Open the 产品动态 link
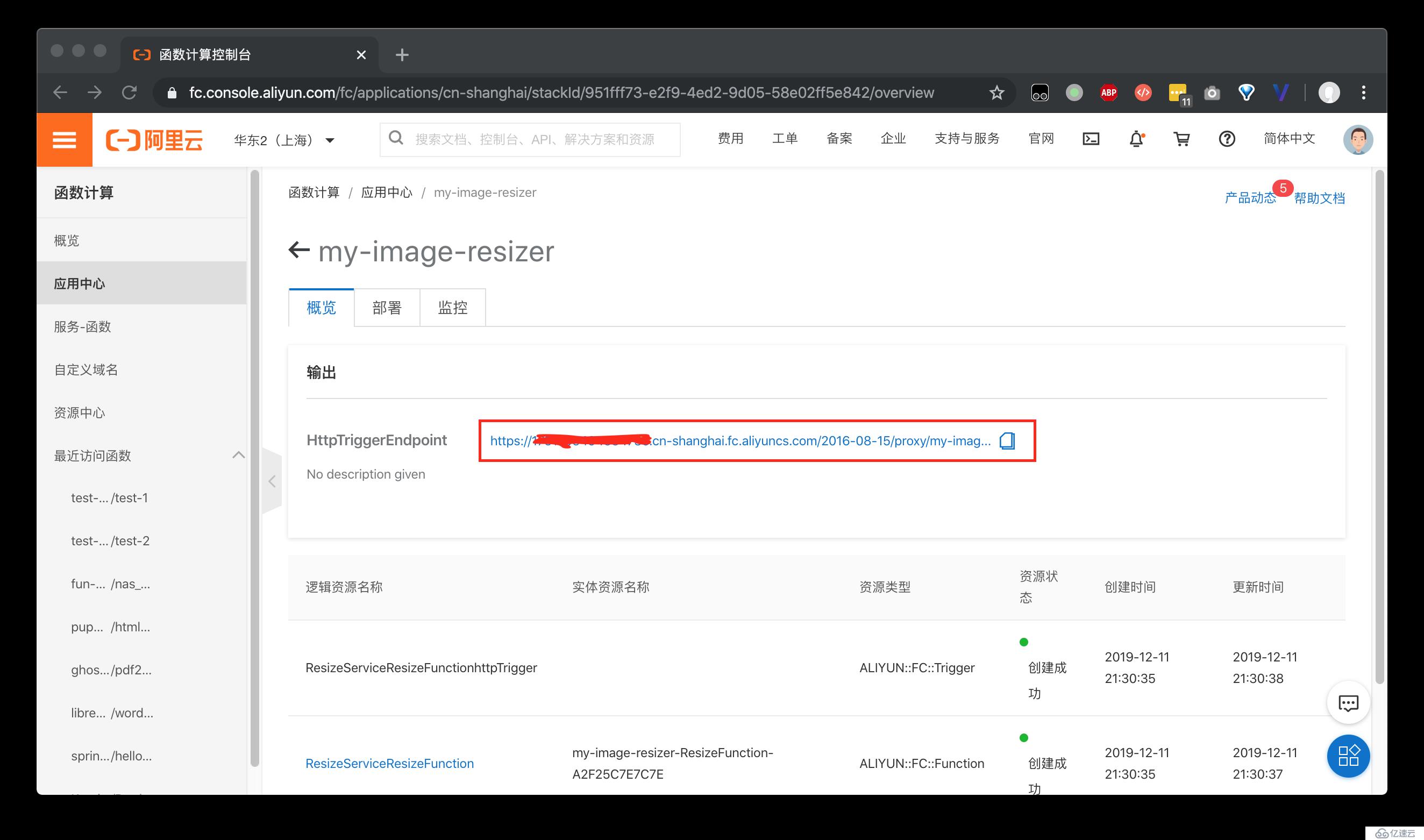 (1250, 197)
